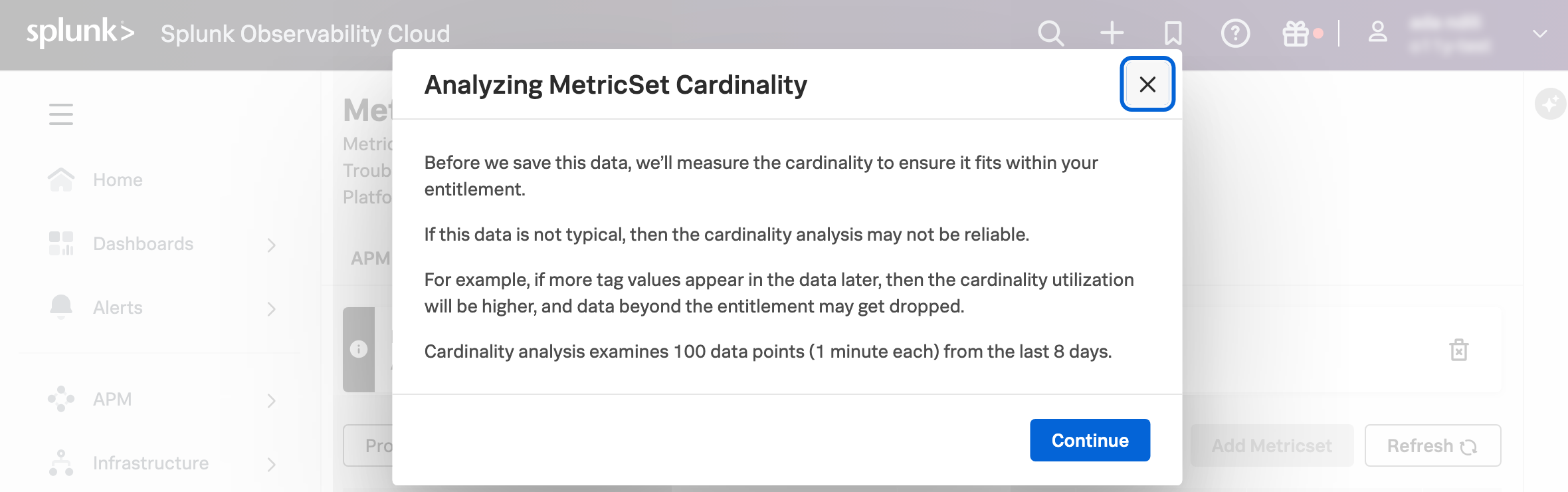Click the Add Metricset button

(x=1271, y=445)
